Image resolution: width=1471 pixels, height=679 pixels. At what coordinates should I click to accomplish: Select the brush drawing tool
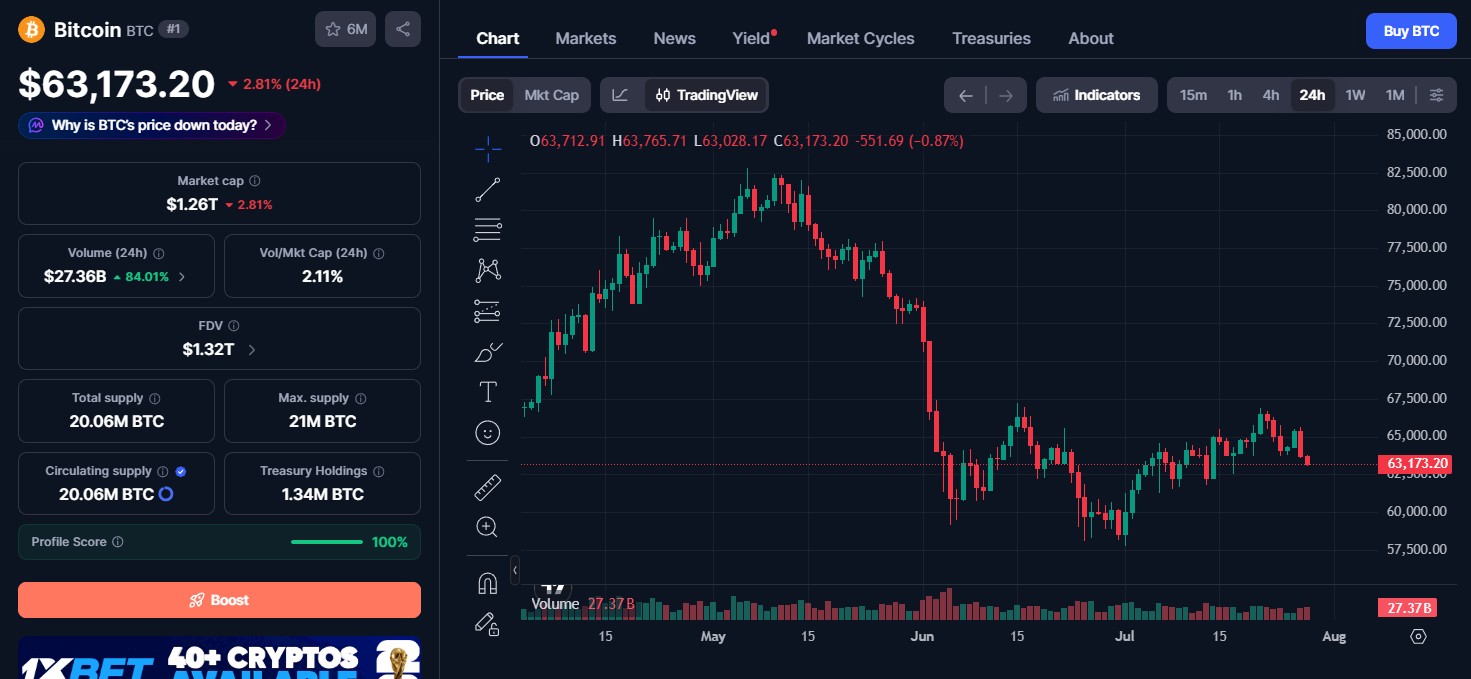coord(488,351)
